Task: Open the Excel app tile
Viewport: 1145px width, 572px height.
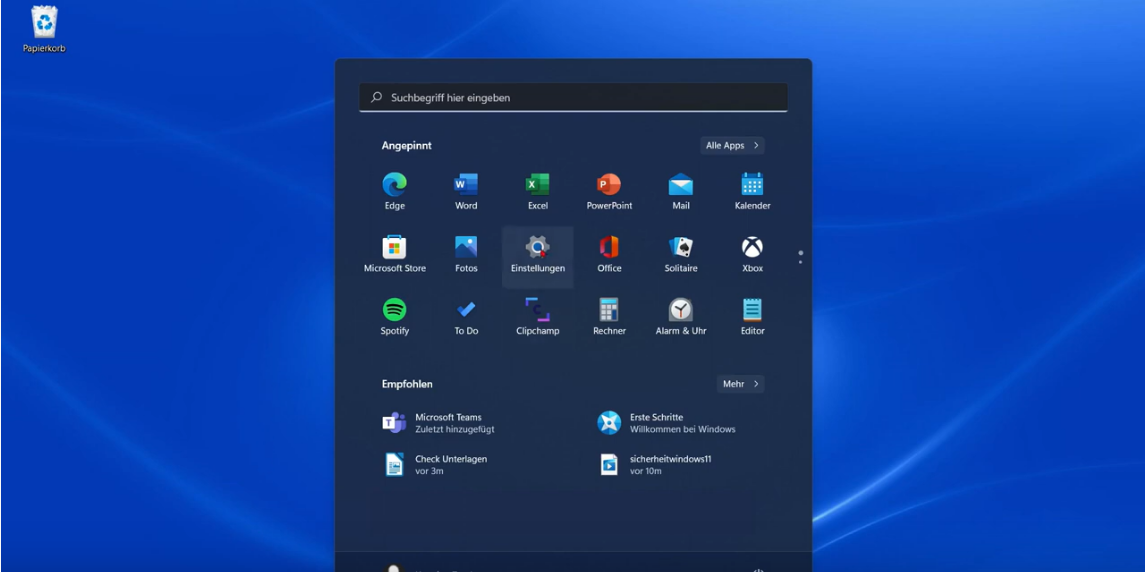Action: pyautogui.click(x=537, y=191)
